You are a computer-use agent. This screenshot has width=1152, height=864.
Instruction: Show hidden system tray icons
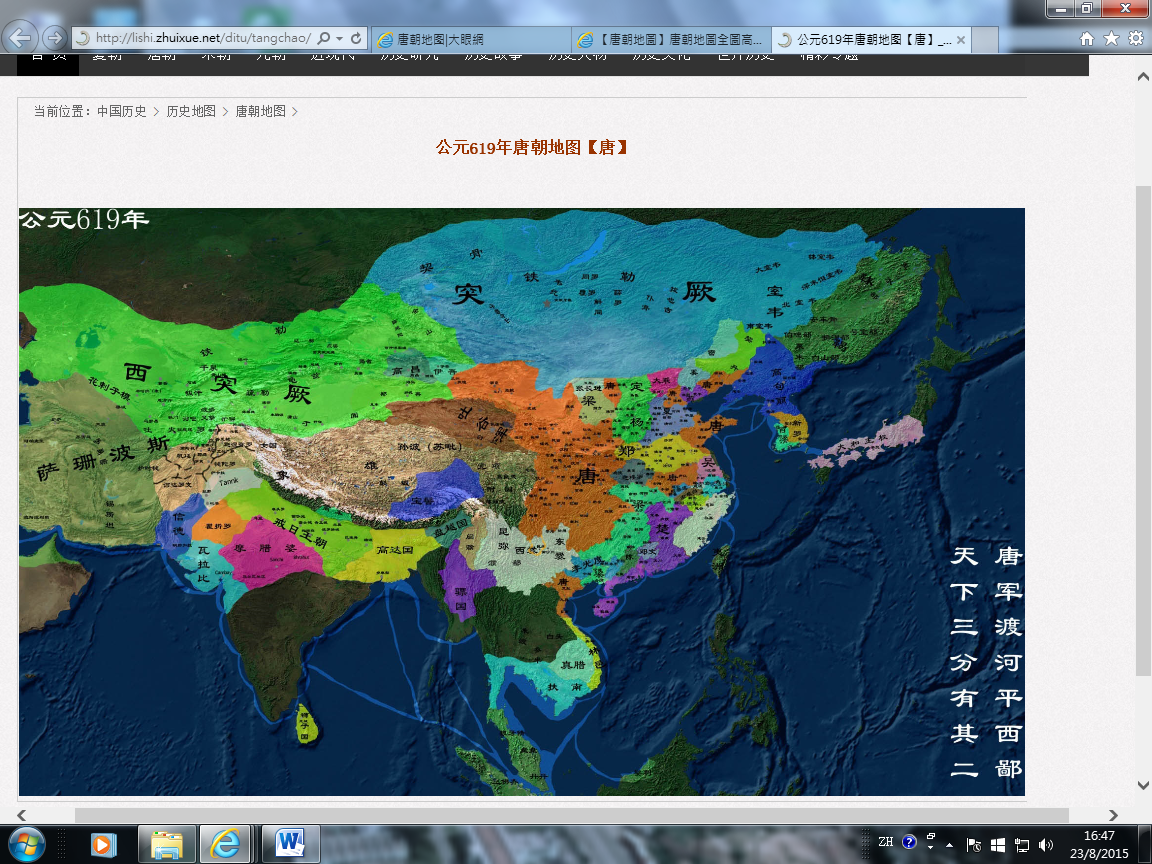tap(949, 844)
